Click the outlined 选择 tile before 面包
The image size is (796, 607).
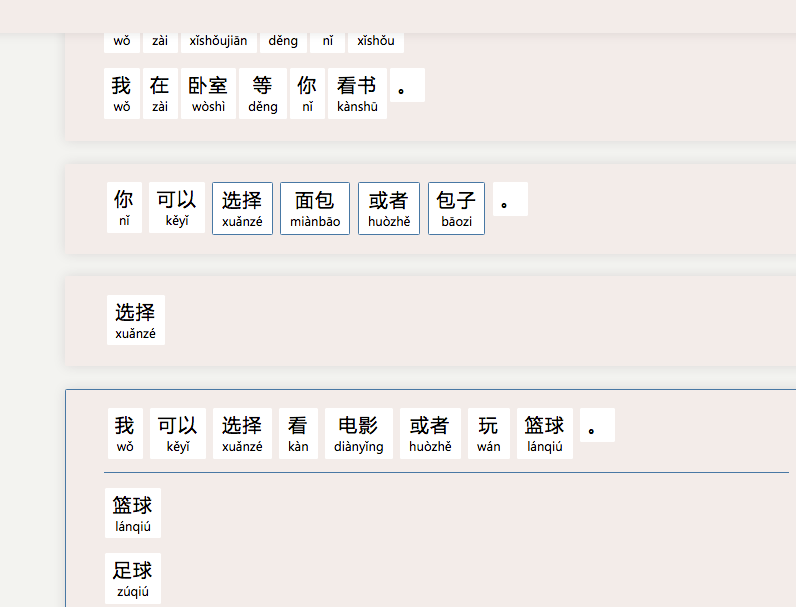[242, 208]
